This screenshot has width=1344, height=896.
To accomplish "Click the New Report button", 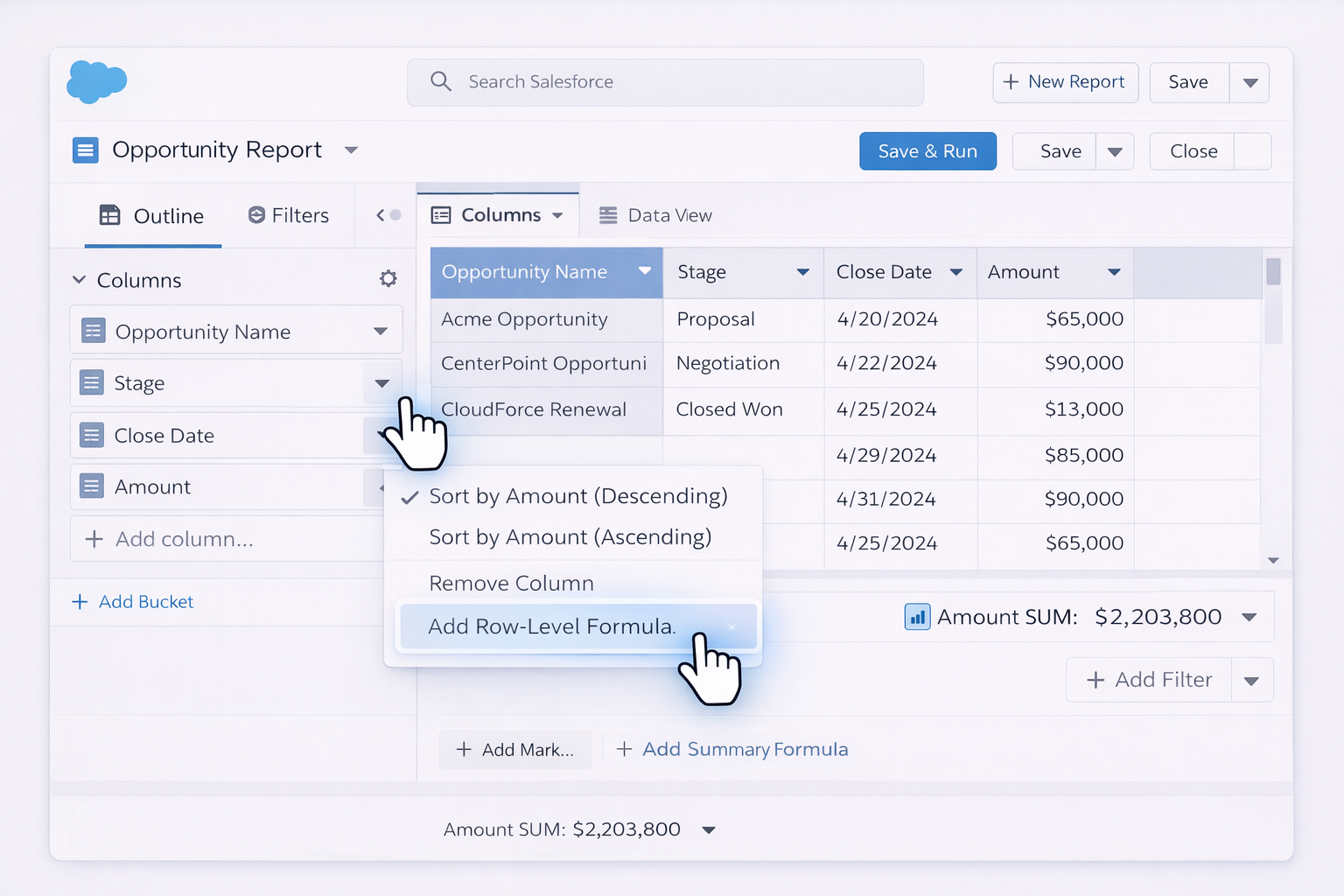I will coord(1065,82).
